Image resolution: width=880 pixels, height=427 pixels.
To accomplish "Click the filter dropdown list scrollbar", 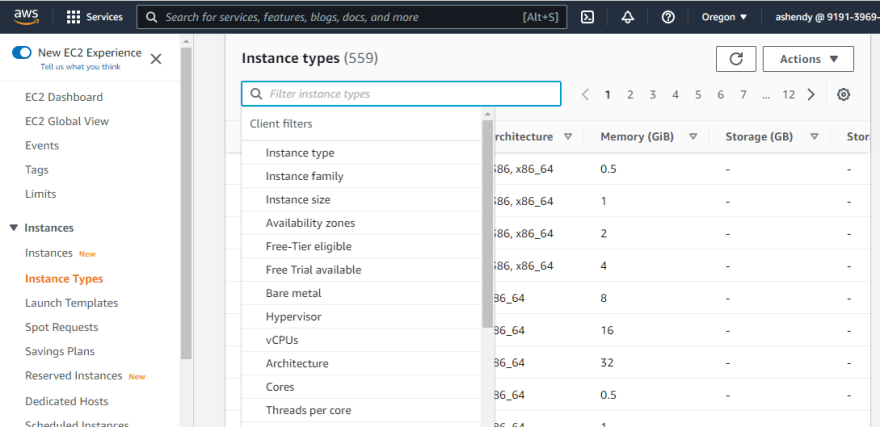I will 487,223.
